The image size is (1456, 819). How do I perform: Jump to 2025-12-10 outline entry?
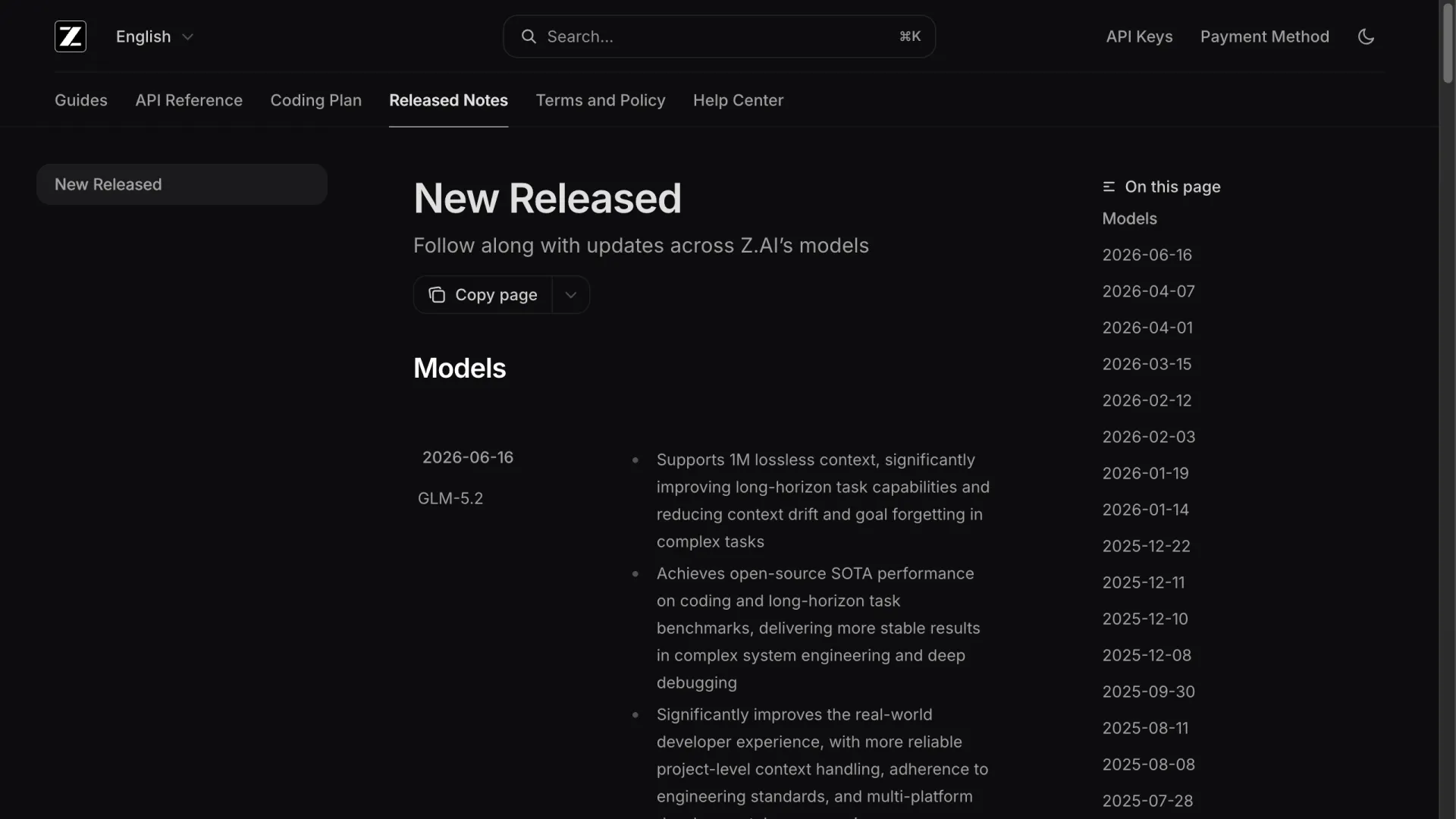pos(1146,619)
